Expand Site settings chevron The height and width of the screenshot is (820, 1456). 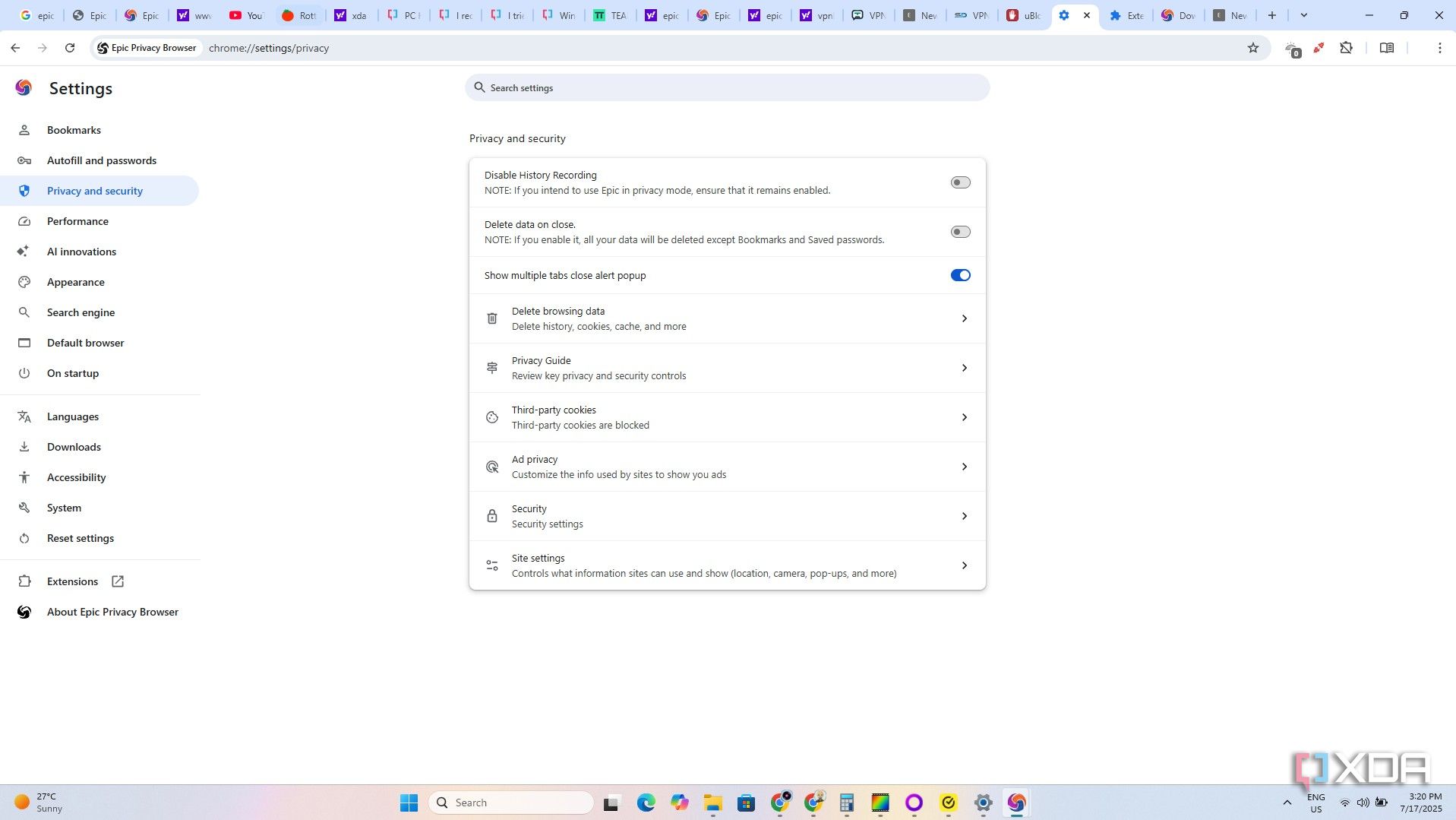point(965,565)
